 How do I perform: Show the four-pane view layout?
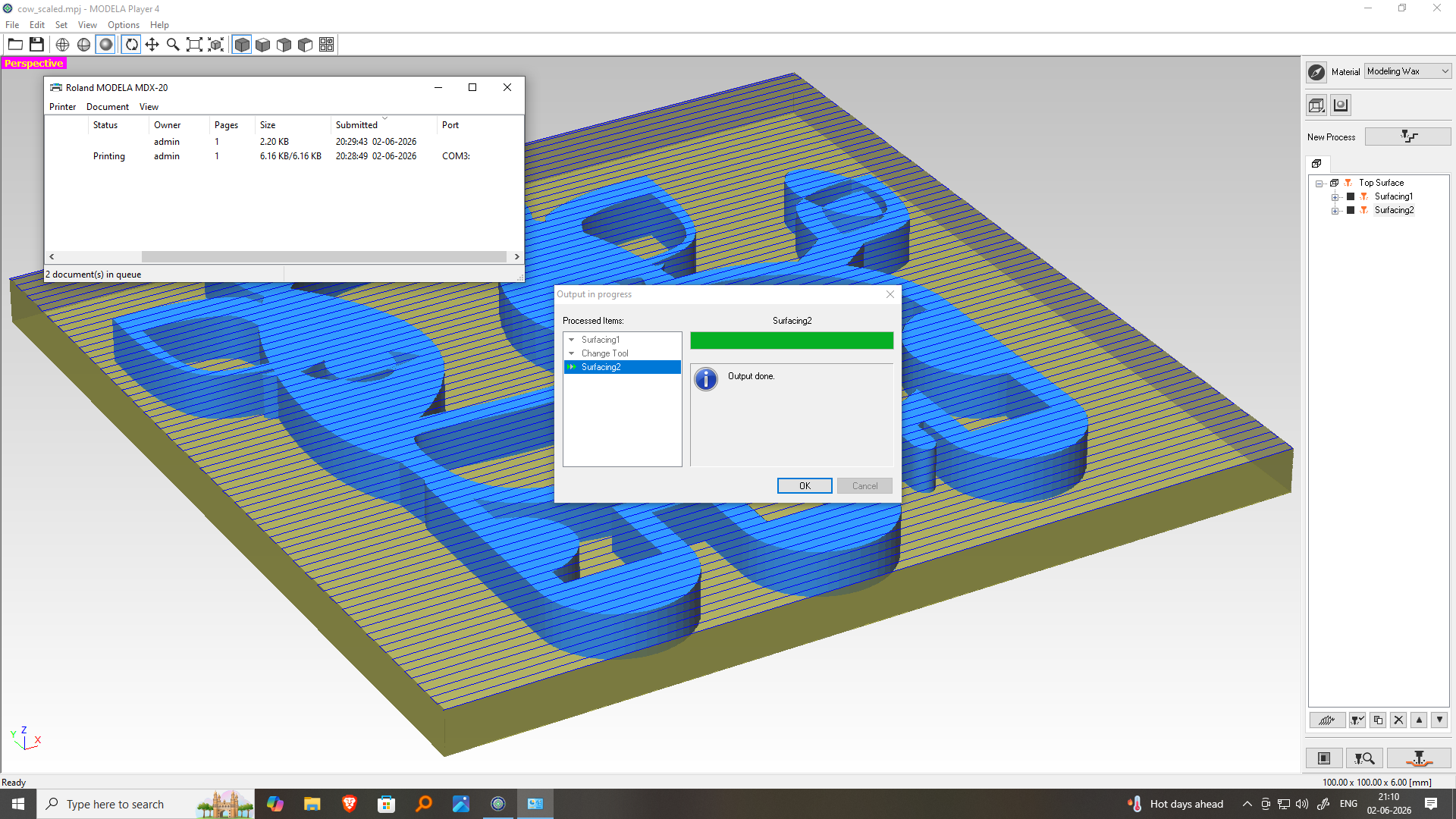click(x=327, y=45)
